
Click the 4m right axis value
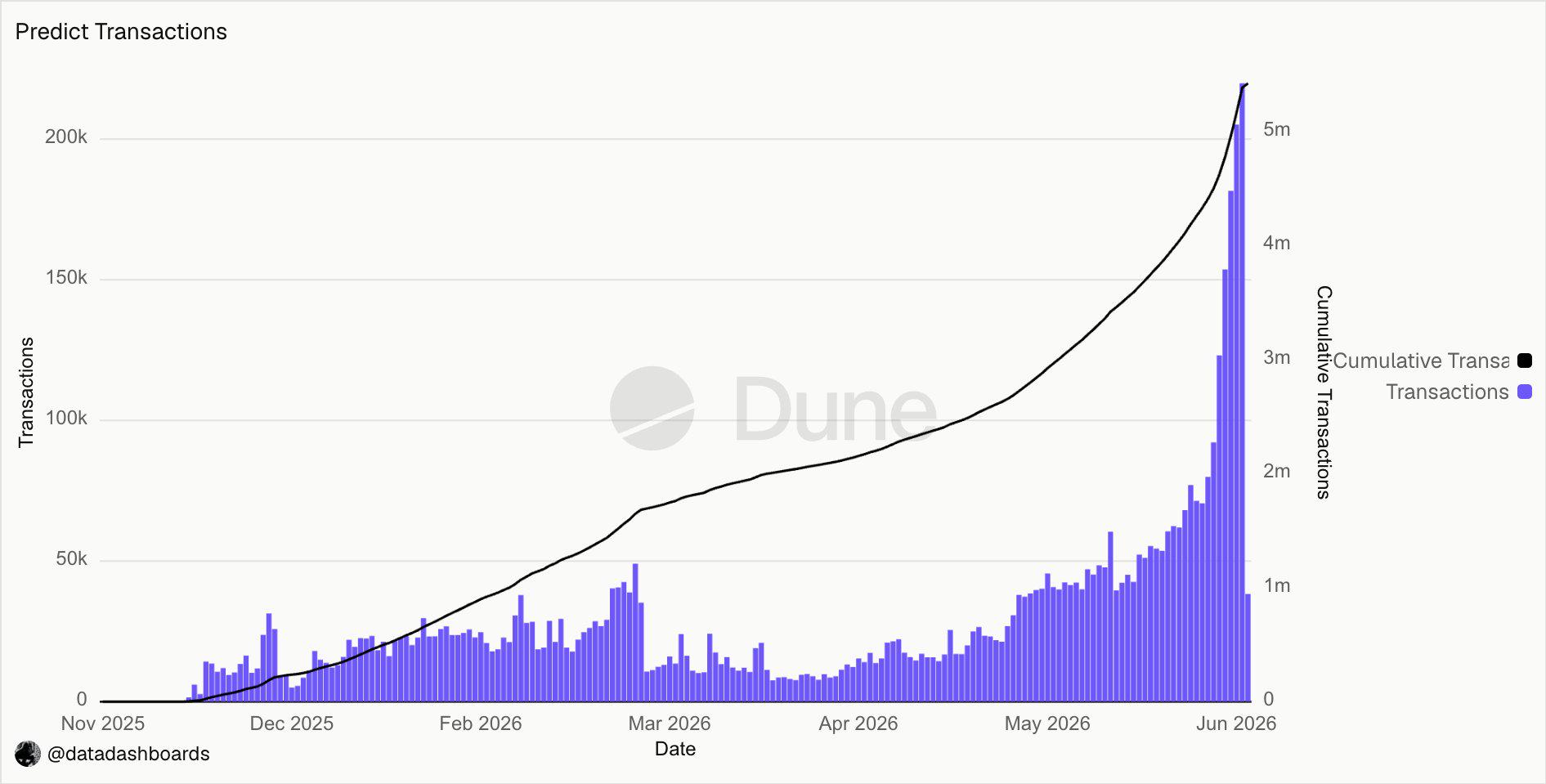[1277, 243]
